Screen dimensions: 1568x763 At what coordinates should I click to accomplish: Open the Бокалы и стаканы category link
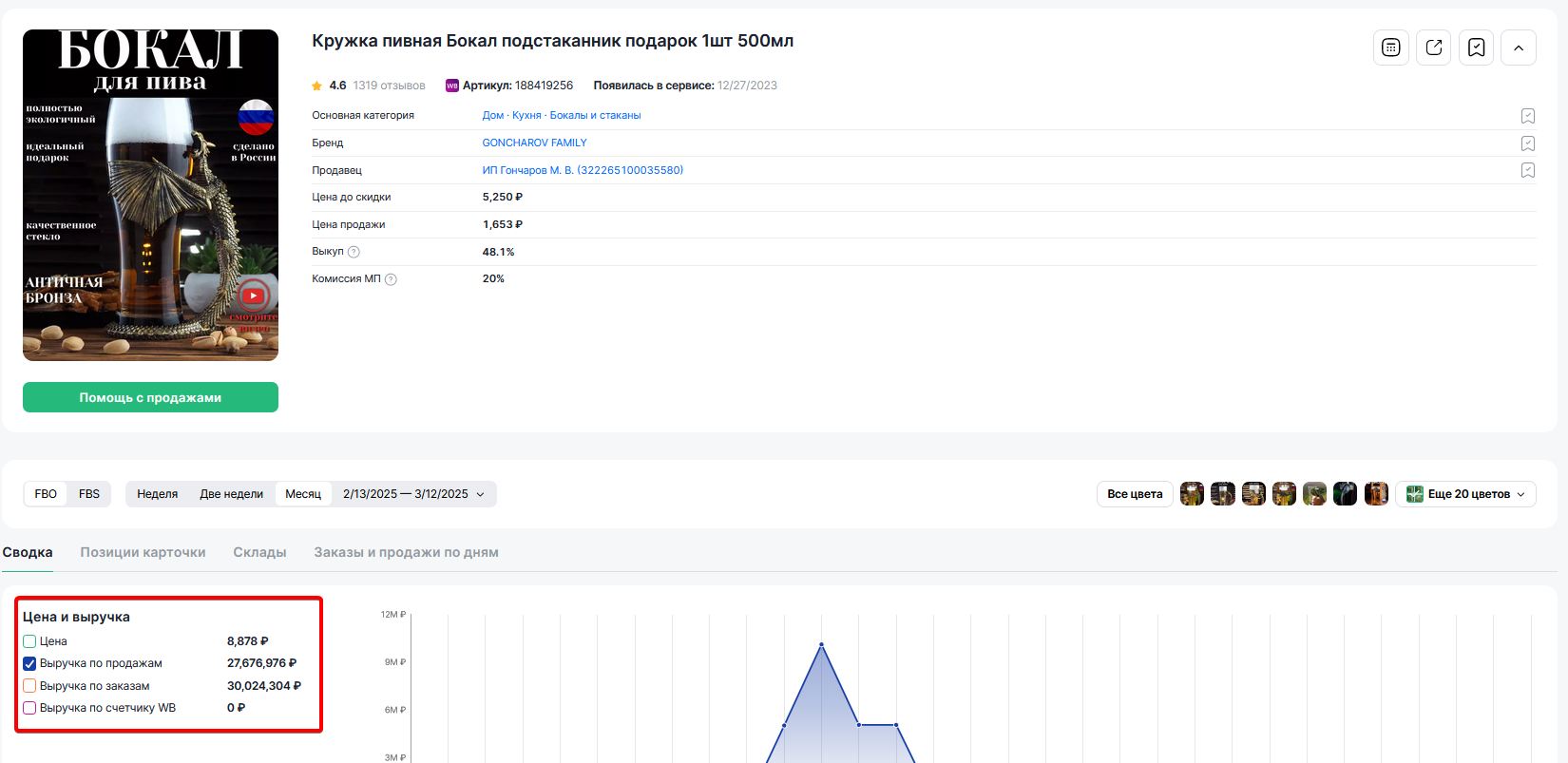595,116
